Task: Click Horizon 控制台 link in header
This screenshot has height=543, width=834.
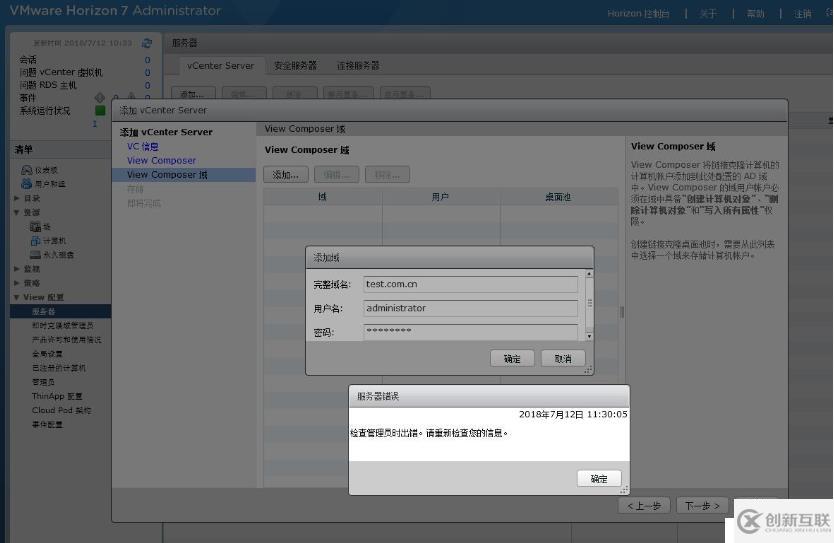Action: click(x=638, y=14)
